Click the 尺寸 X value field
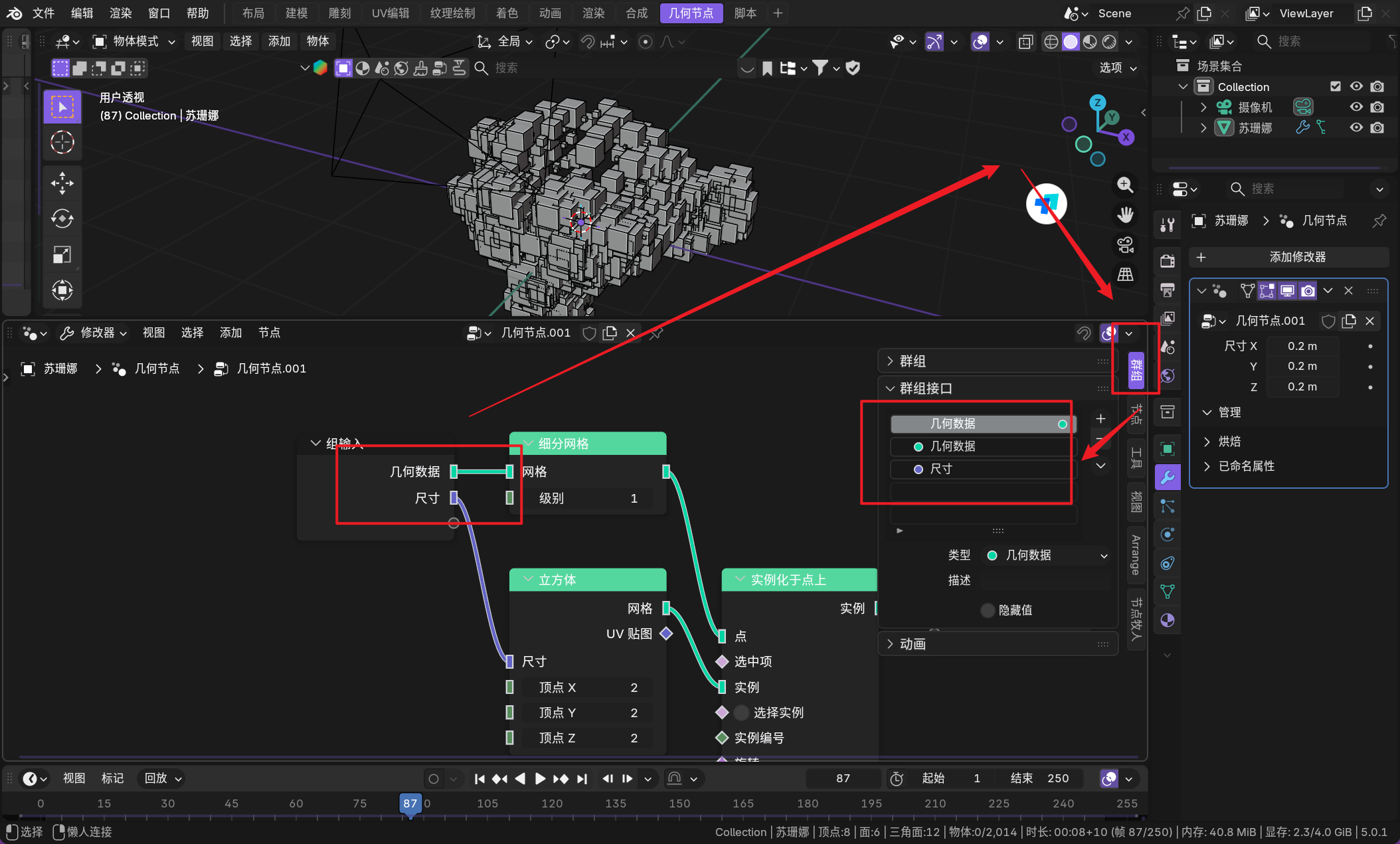Image resolution: width=1400 pixels, height=844 pixels. [1302, 346]
